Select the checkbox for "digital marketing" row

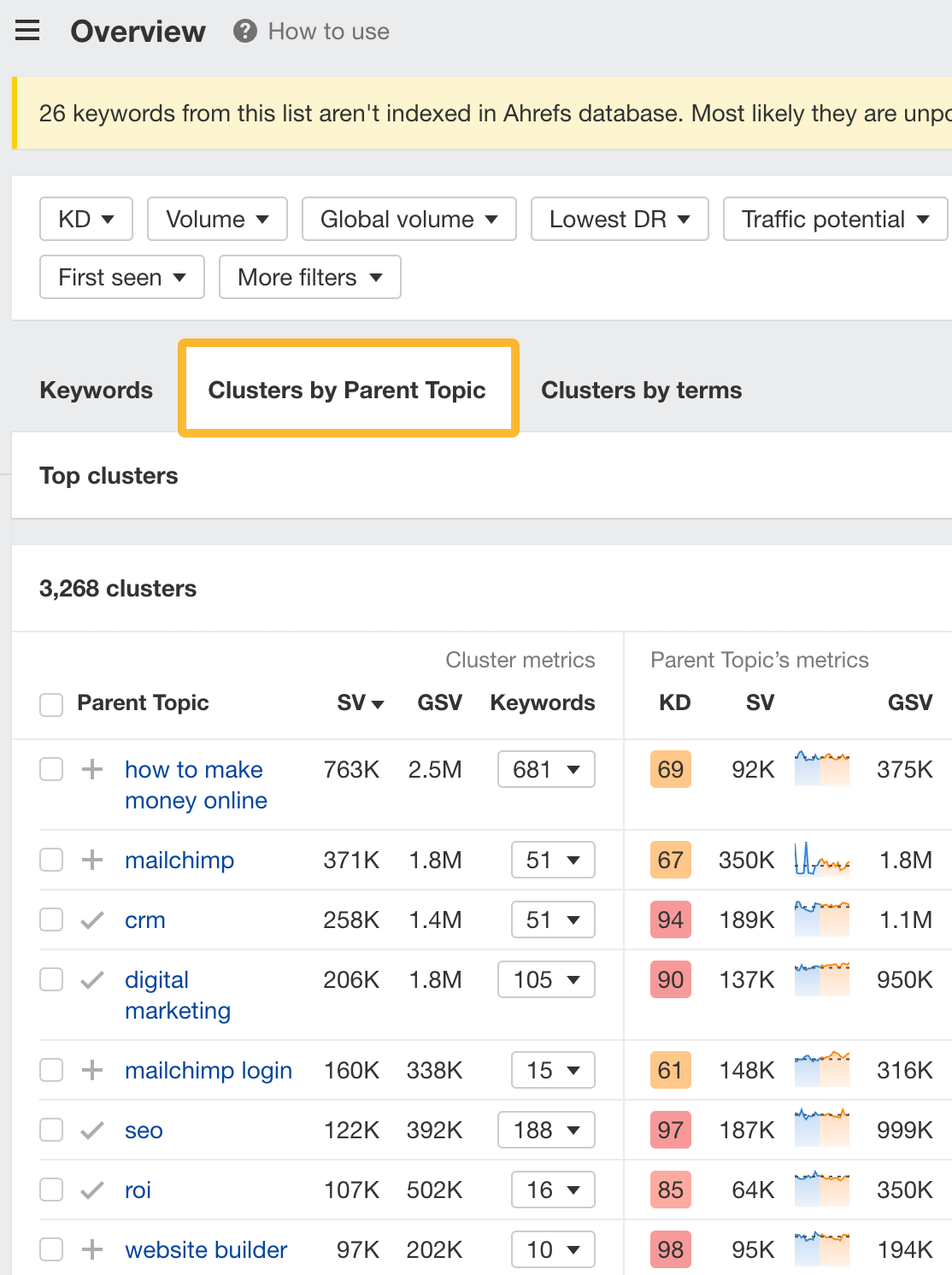(x=50, y=979)
